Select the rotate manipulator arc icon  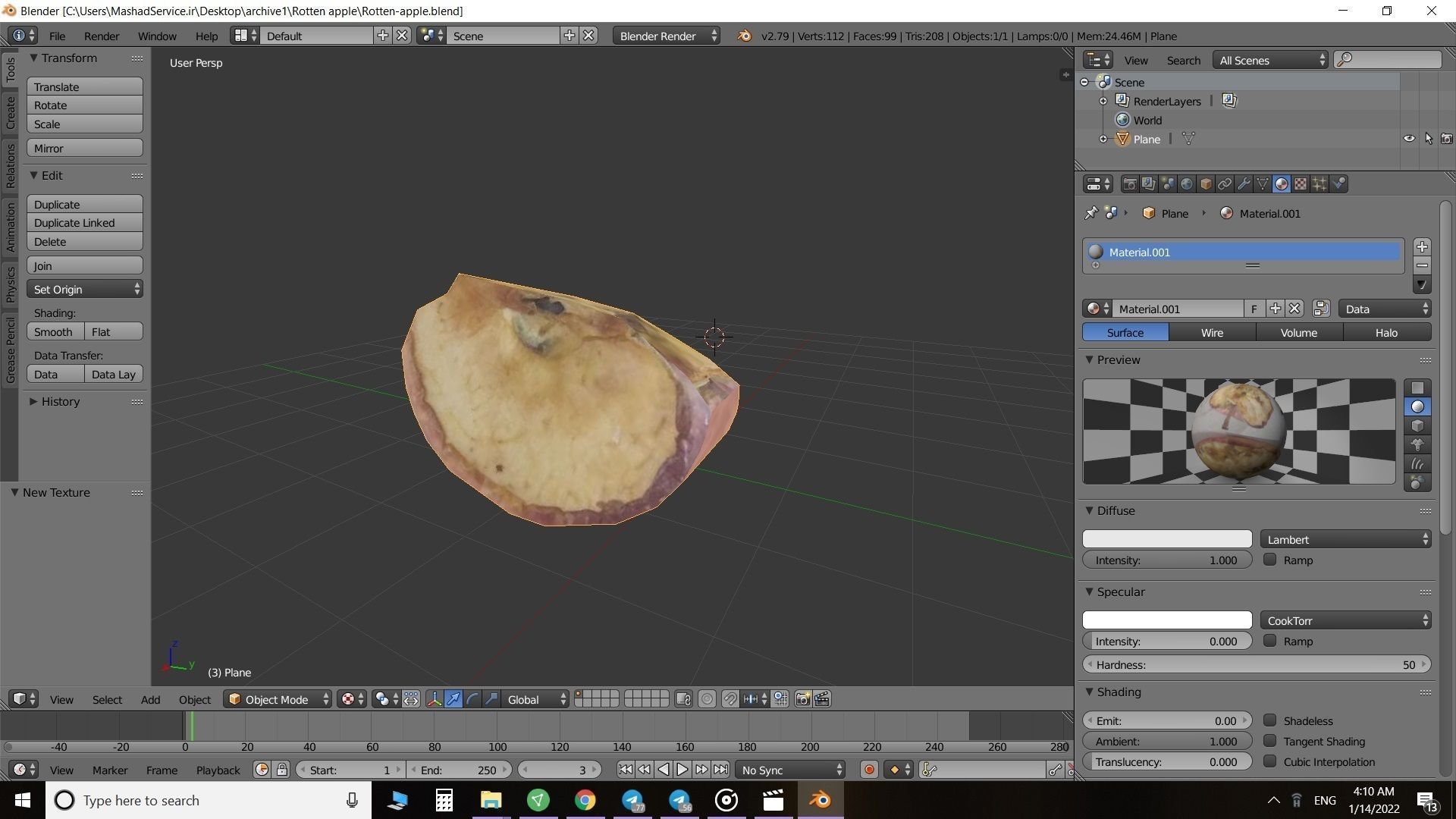tap(472, 699)
